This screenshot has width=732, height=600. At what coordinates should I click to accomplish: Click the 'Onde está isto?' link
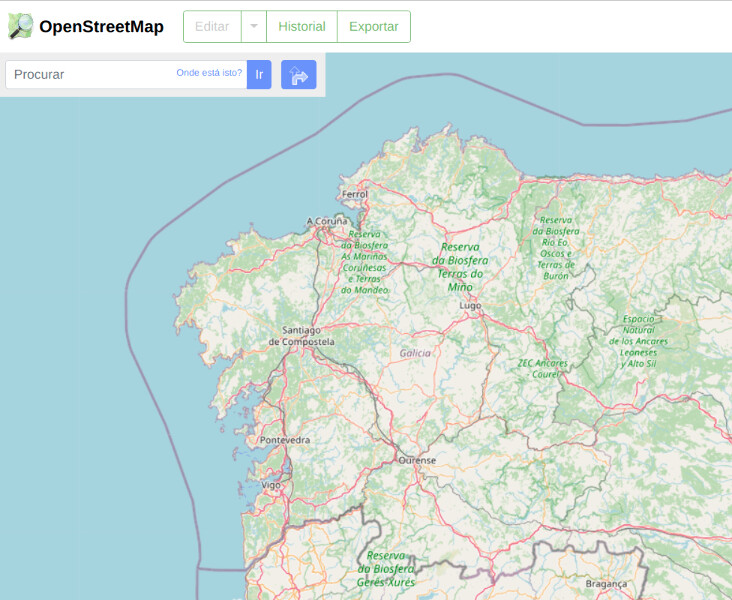[x=209, y=73]
